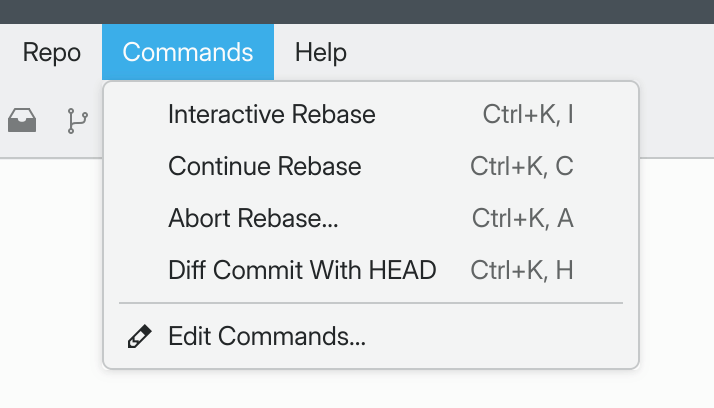Click the separator line above Edit Commands
This screenshot has height=408, width=714.
(371, 303)
